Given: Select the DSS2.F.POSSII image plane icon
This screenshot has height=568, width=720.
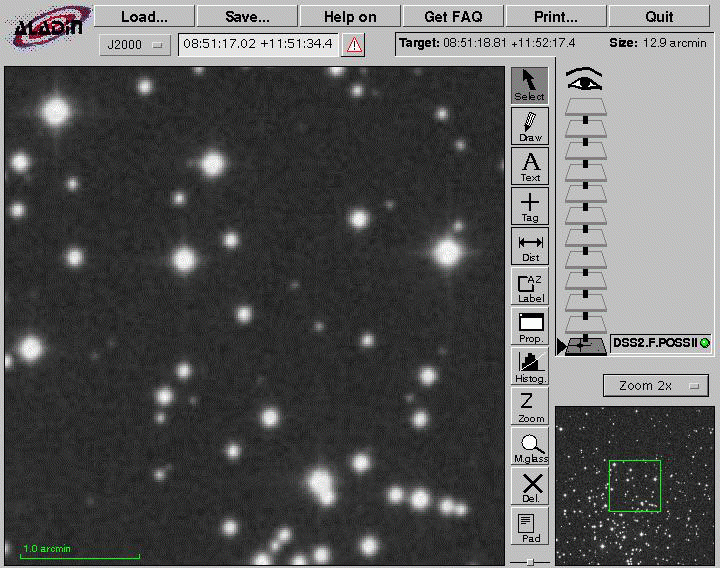Looking at the screenshot, I should coord(585,345).
